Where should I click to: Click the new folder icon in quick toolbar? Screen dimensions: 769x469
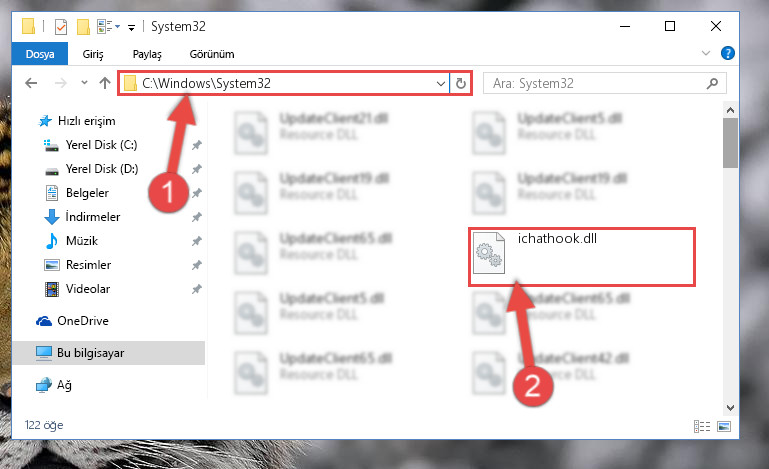83,26
